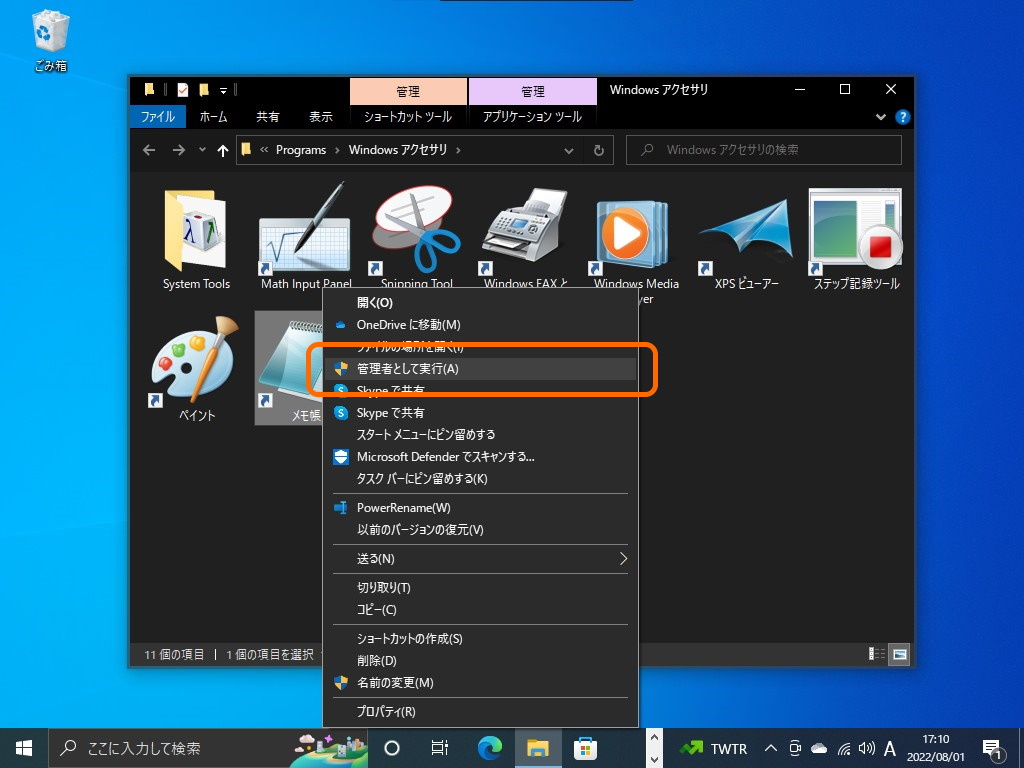Choose PowerRename(W) menu entry

click(480, 507)
